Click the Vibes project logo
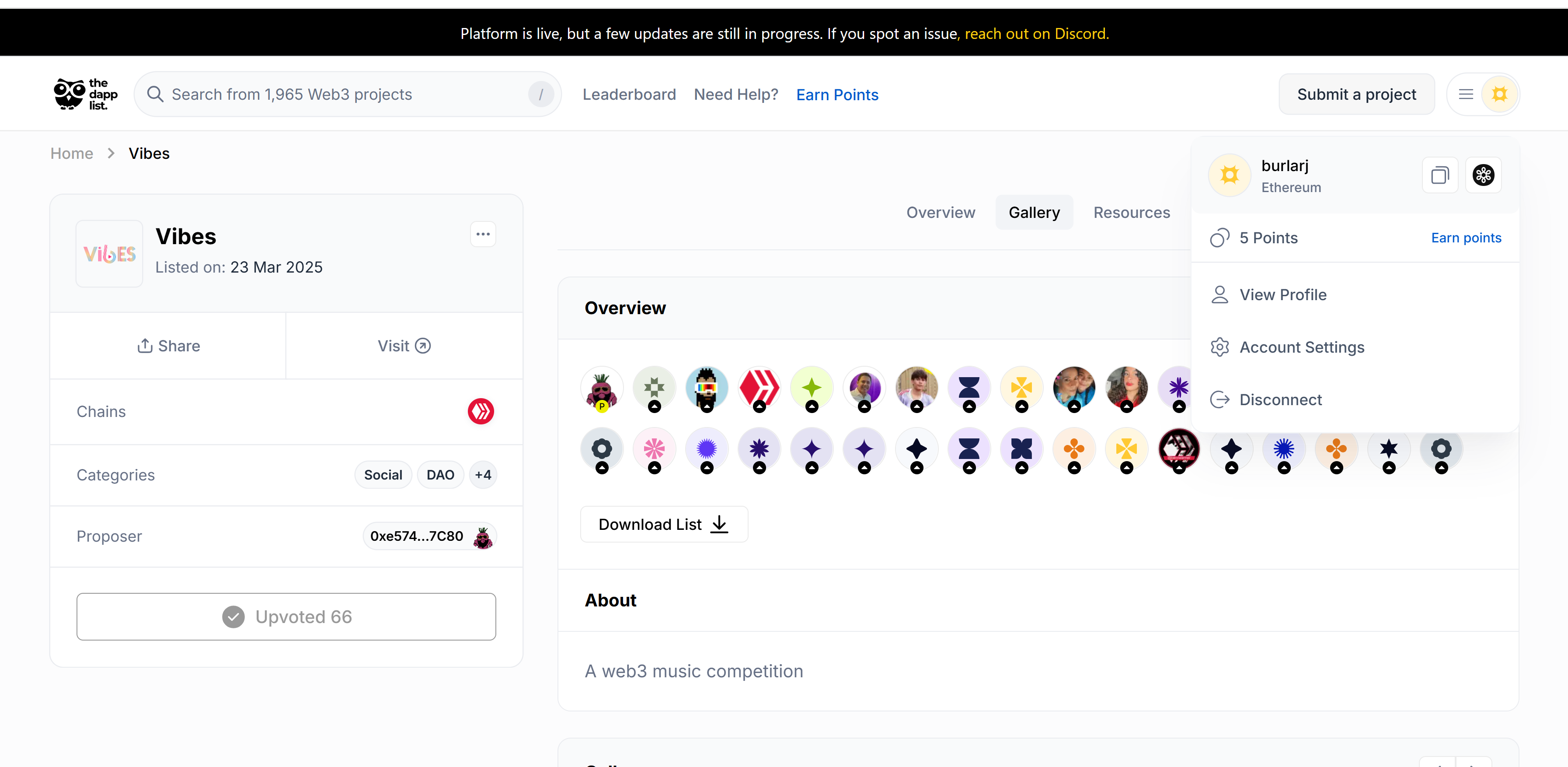This screenshot has height=767, width=1568. pyautogui.click(x=110, y=253)
